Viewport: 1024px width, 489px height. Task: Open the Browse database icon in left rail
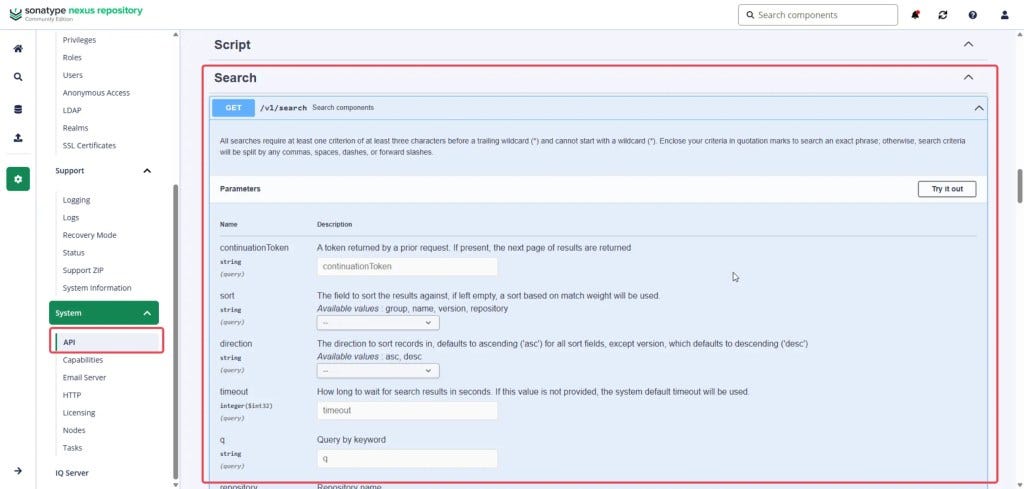18,110
